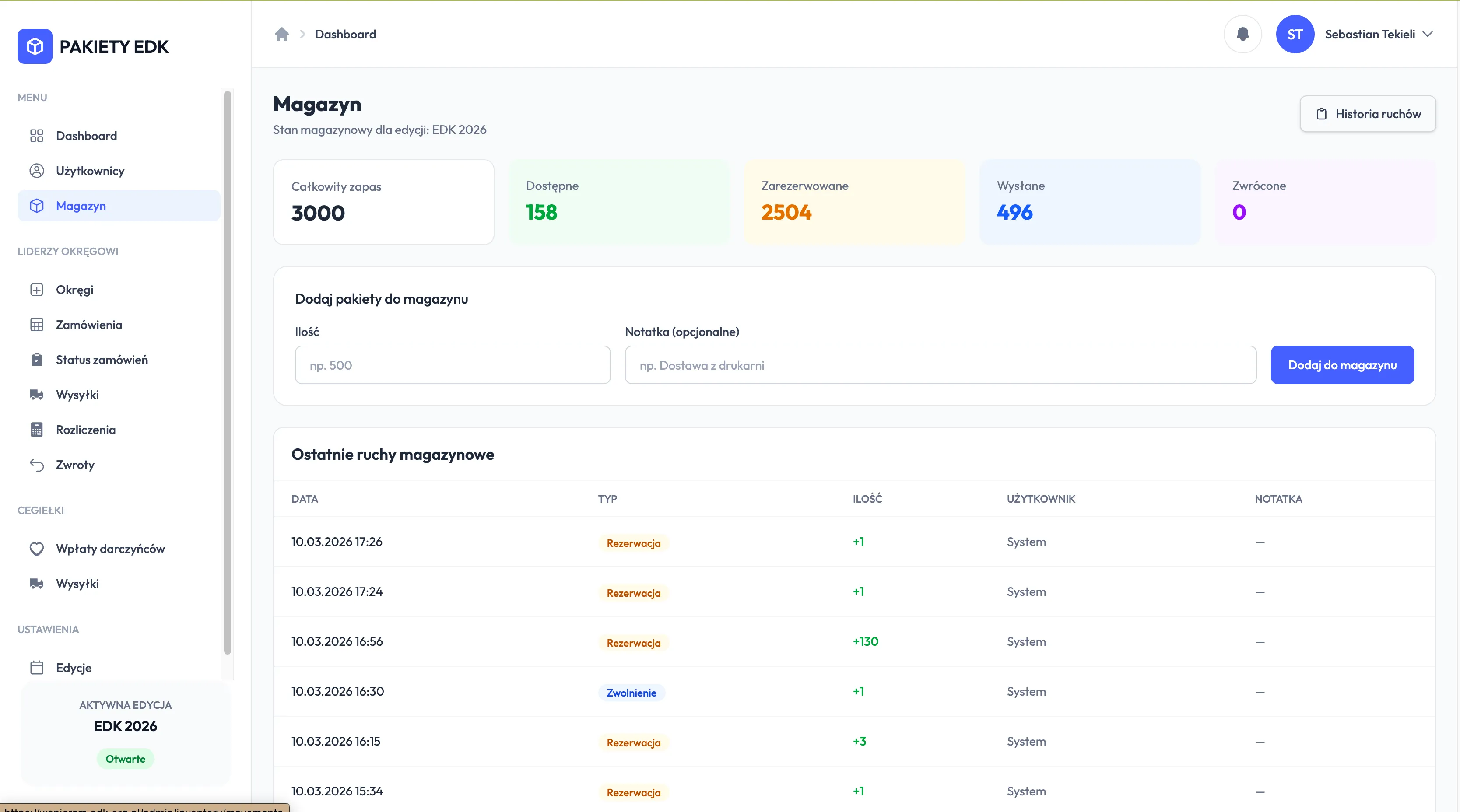This screenshot has height=812, width=1460.
Task: Click the date 10.03.2026 17:26
Action: 337,542
